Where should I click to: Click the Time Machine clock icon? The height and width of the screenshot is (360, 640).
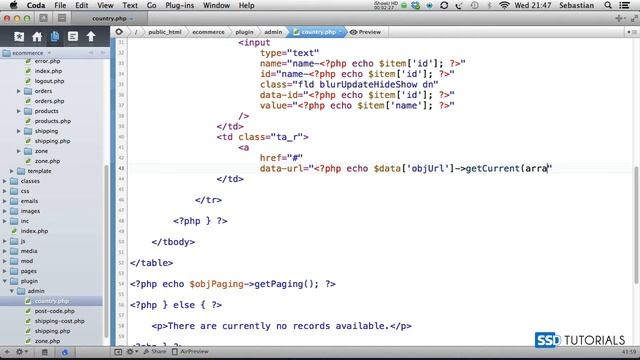pyautogui.click(x=474, y=5)
